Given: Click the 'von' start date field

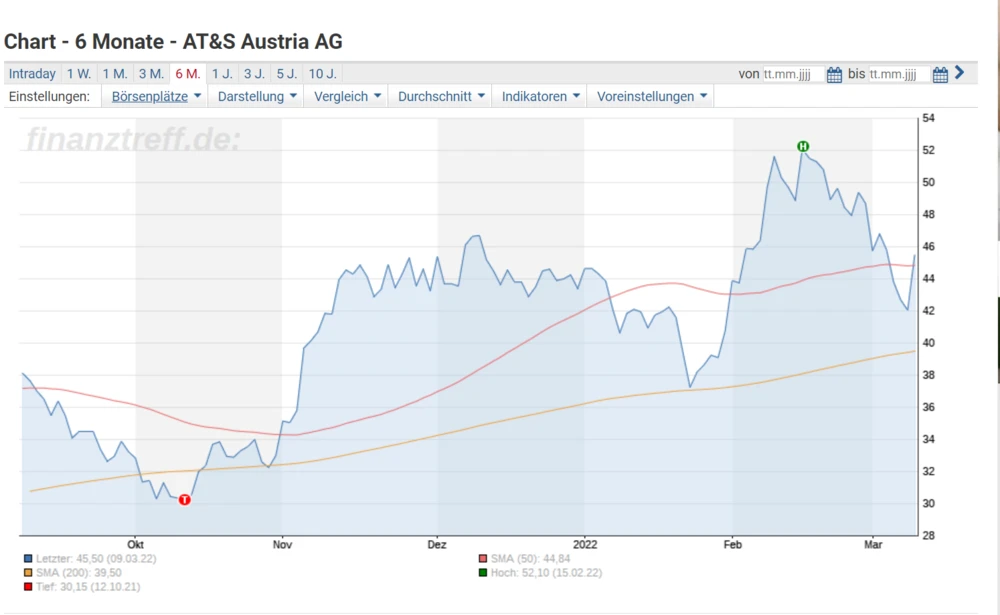Looking at the screenshot, I should pyautogui.click(x=793, y=74).
